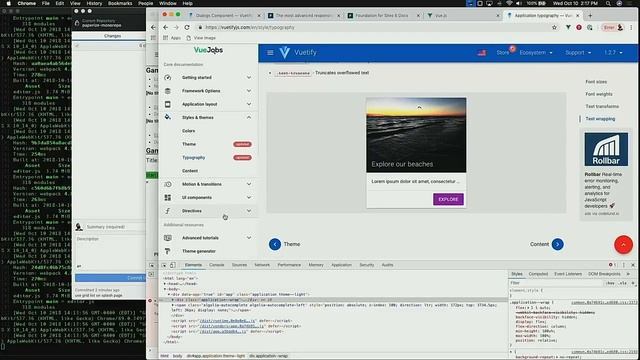Open the Store link in header
The height and width of the screenshot is (360, 640).
(x=503, y=53)
